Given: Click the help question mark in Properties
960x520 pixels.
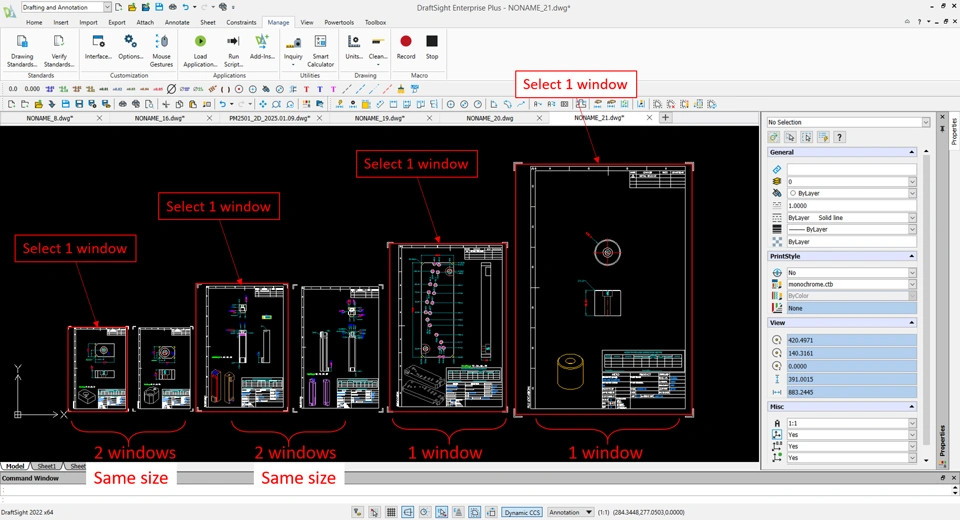Looking at the screenshot, I should (x=839, y=137).
